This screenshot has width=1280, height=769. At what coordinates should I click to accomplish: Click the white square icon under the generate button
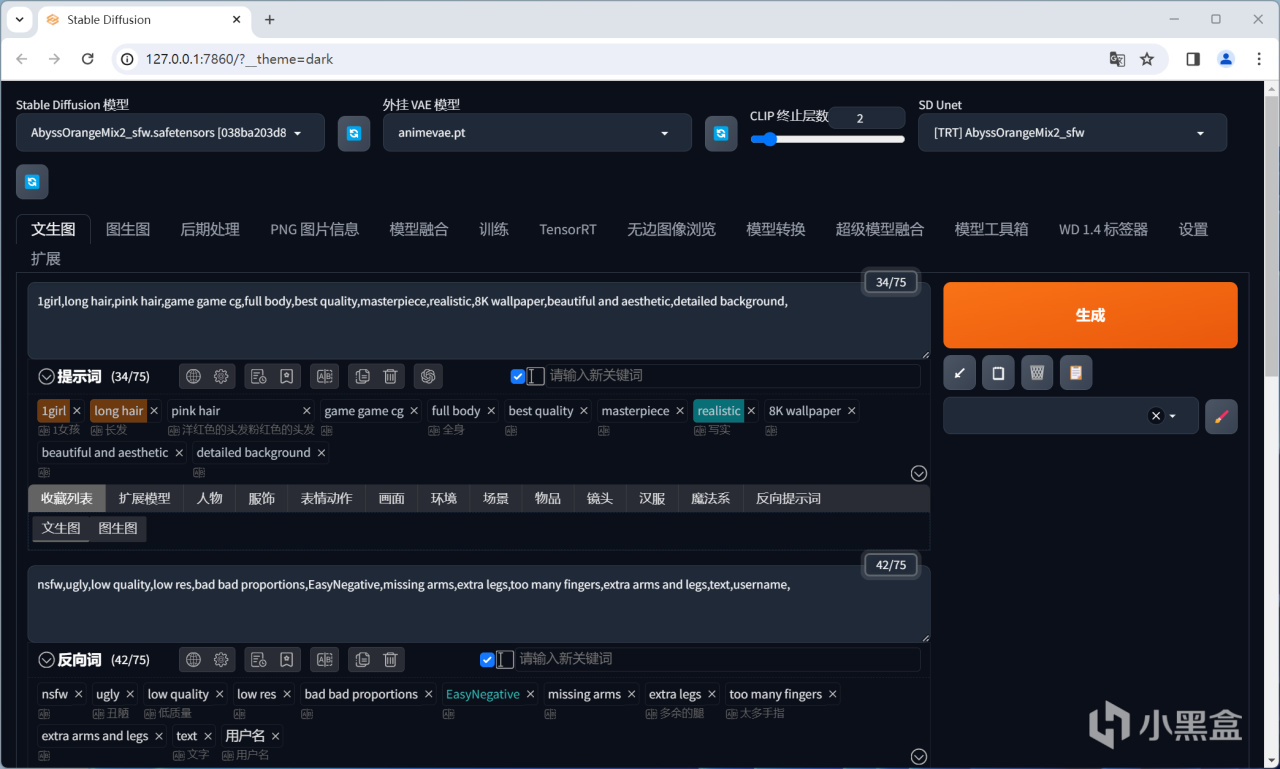[998, 373]
